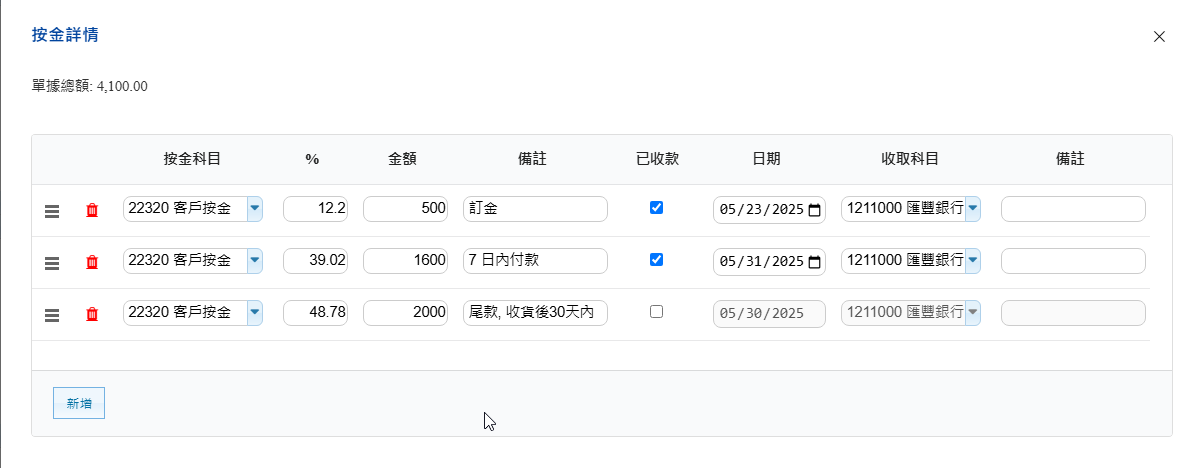Delete the 訂金 deposit row
The height and width of the screenshot is (468, 1191).
pyautogui.click(x=92, y=210)
